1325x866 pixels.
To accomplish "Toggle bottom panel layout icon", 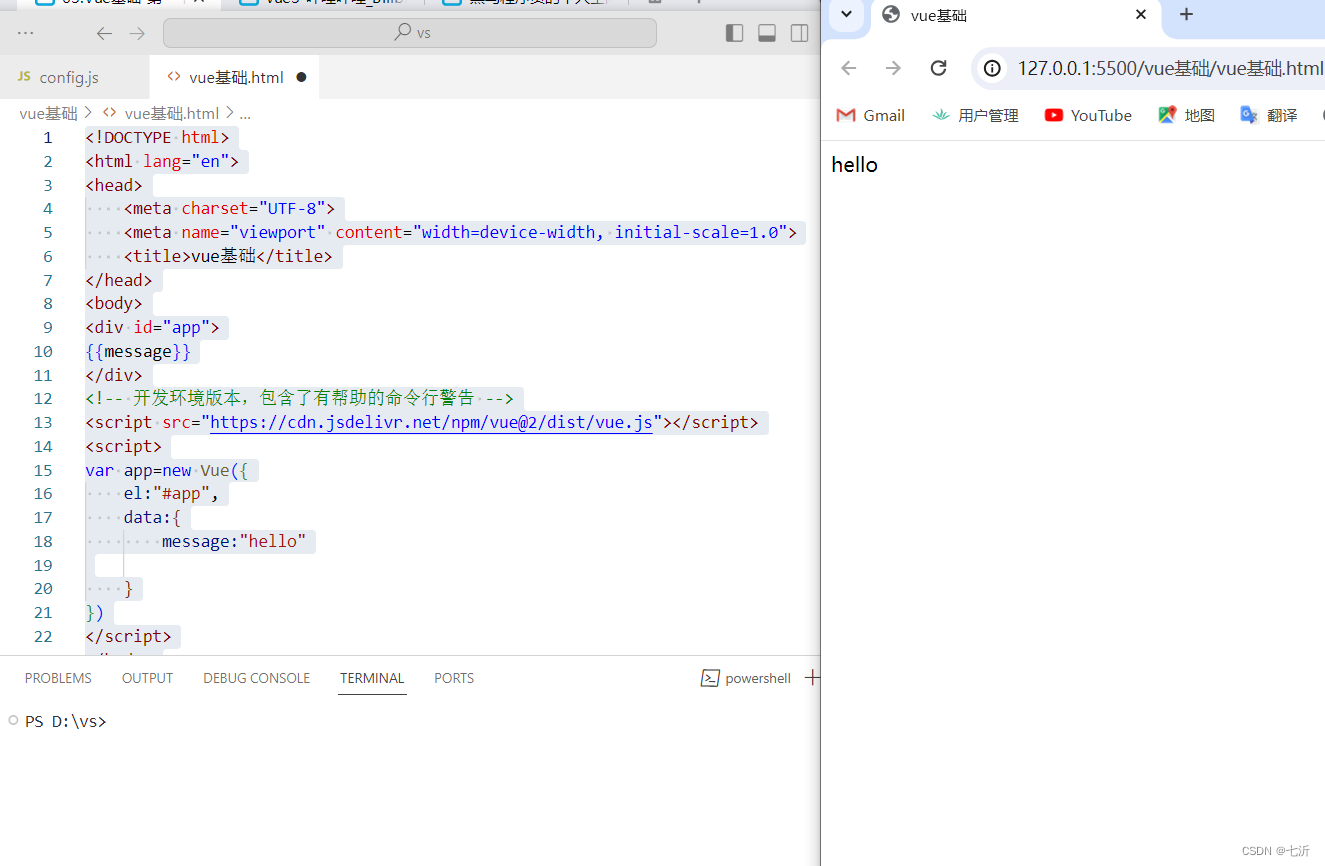I will pos(767,33).
